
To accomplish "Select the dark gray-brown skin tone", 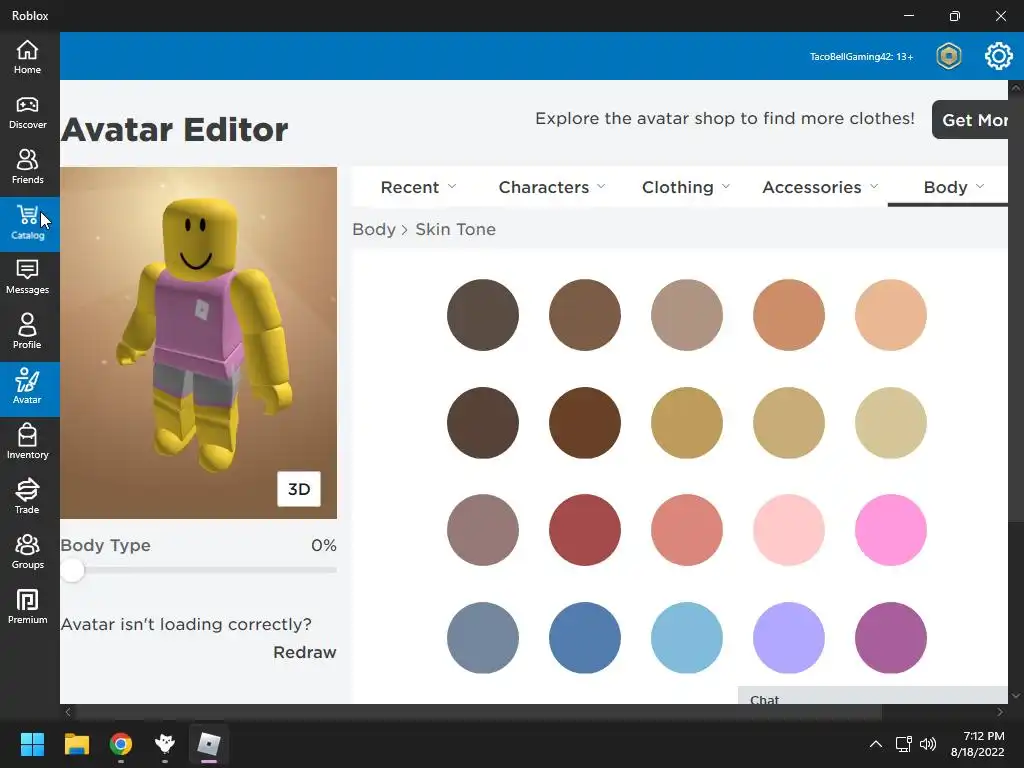I will pyautogui.click(x=483, y=315).
